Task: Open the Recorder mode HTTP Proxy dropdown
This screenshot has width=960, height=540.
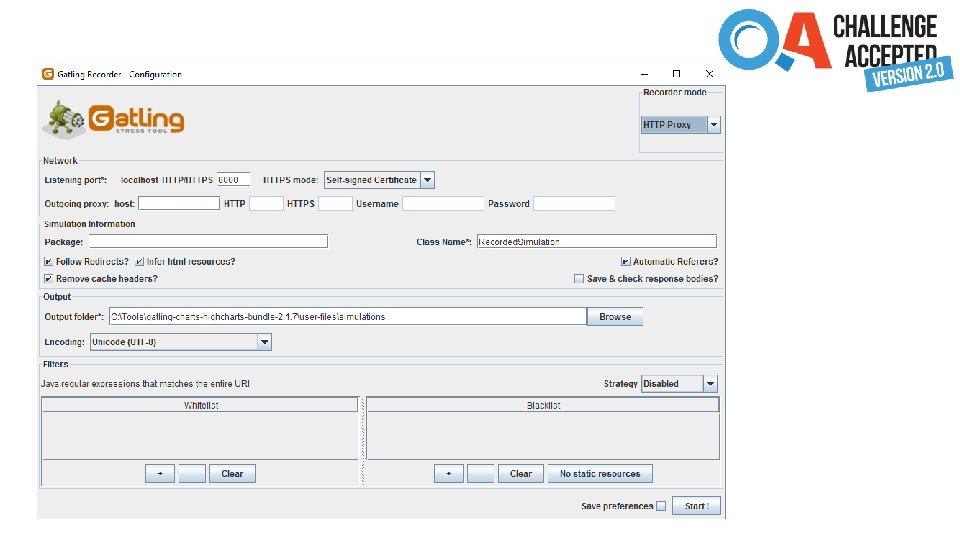Action: coord(680,125)
